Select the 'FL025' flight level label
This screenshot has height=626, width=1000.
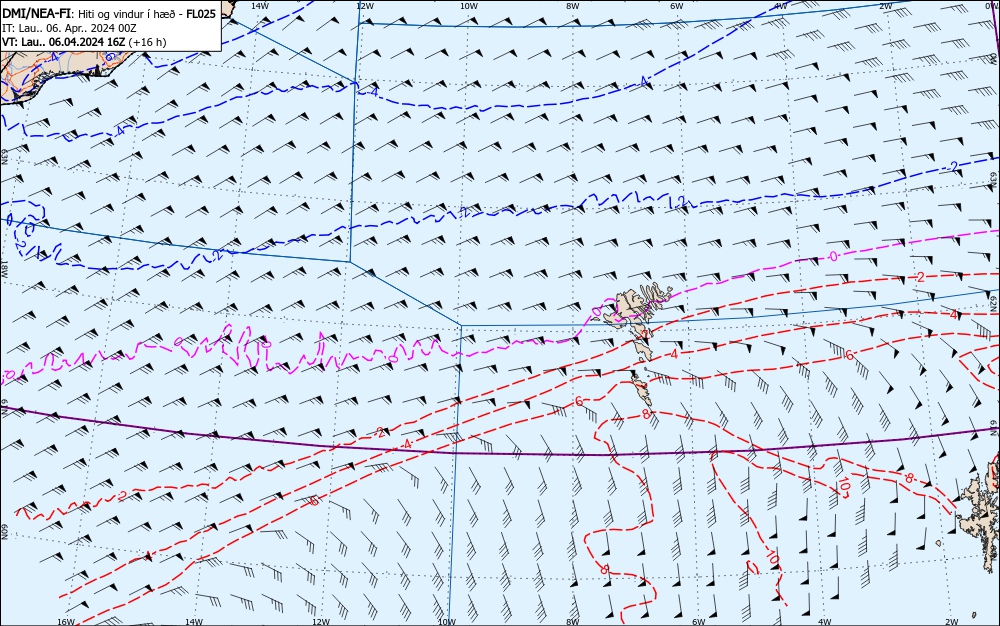pos(201,14)
